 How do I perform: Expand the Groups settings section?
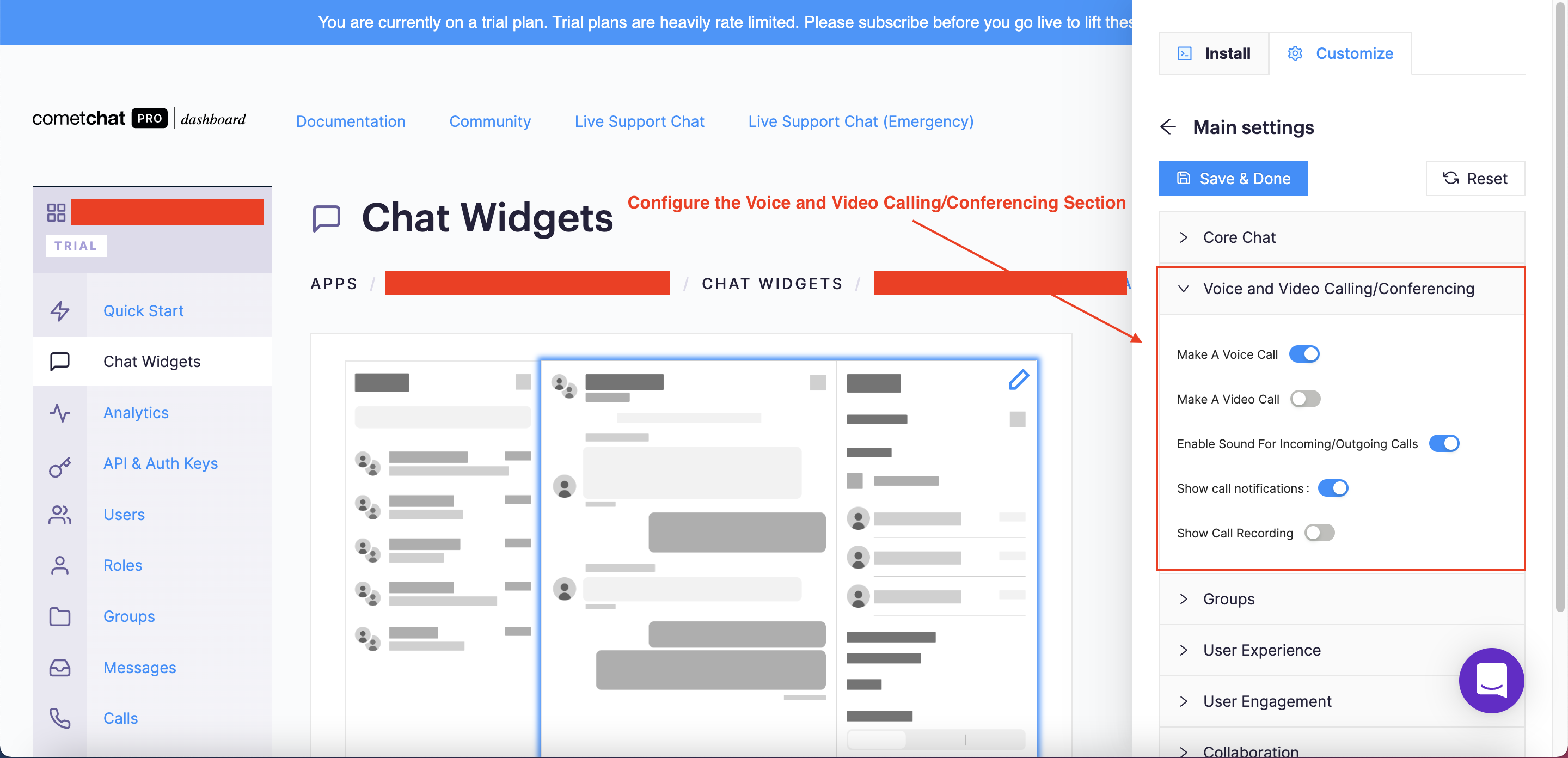point(1227,598)
